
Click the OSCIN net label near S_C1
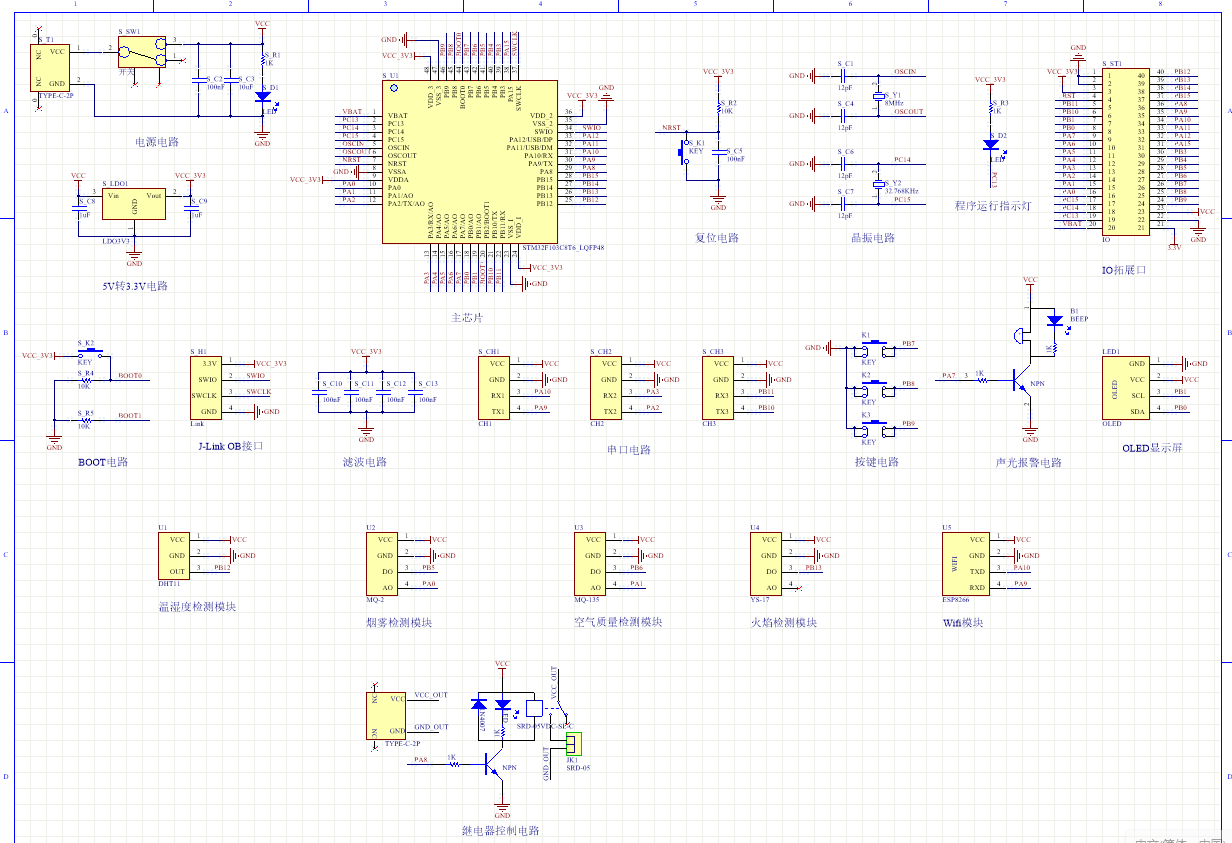906,72
